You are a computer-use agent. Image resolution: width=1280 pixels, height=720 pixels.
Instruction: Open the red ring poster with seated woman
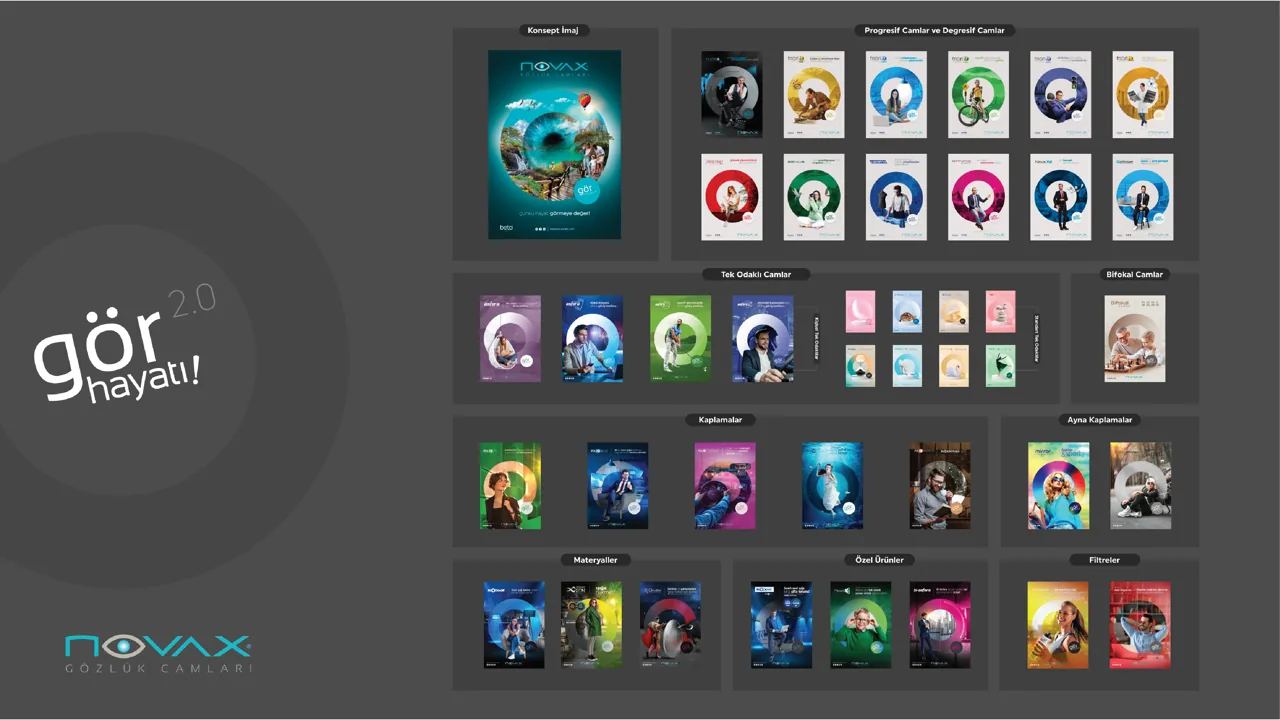(x=732, y=197)
